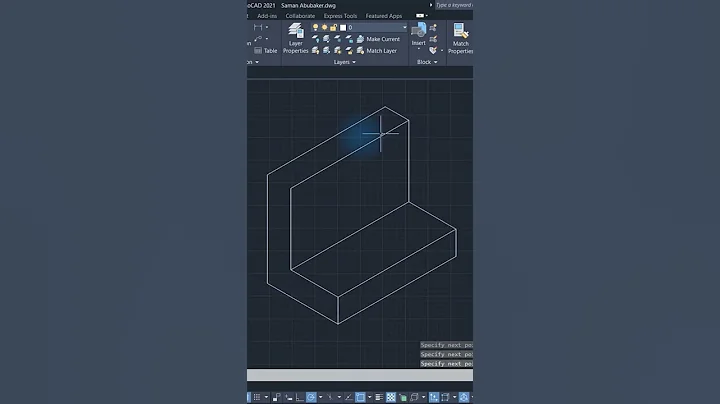The image size is (720, 404).
Task: Click the search keyword input field
Action: (x=454, y=5)
